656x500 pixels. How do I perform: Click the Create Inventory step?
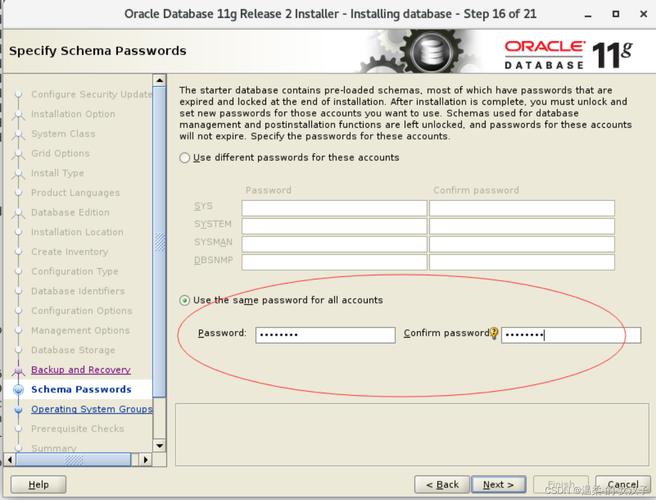(69, 252)
